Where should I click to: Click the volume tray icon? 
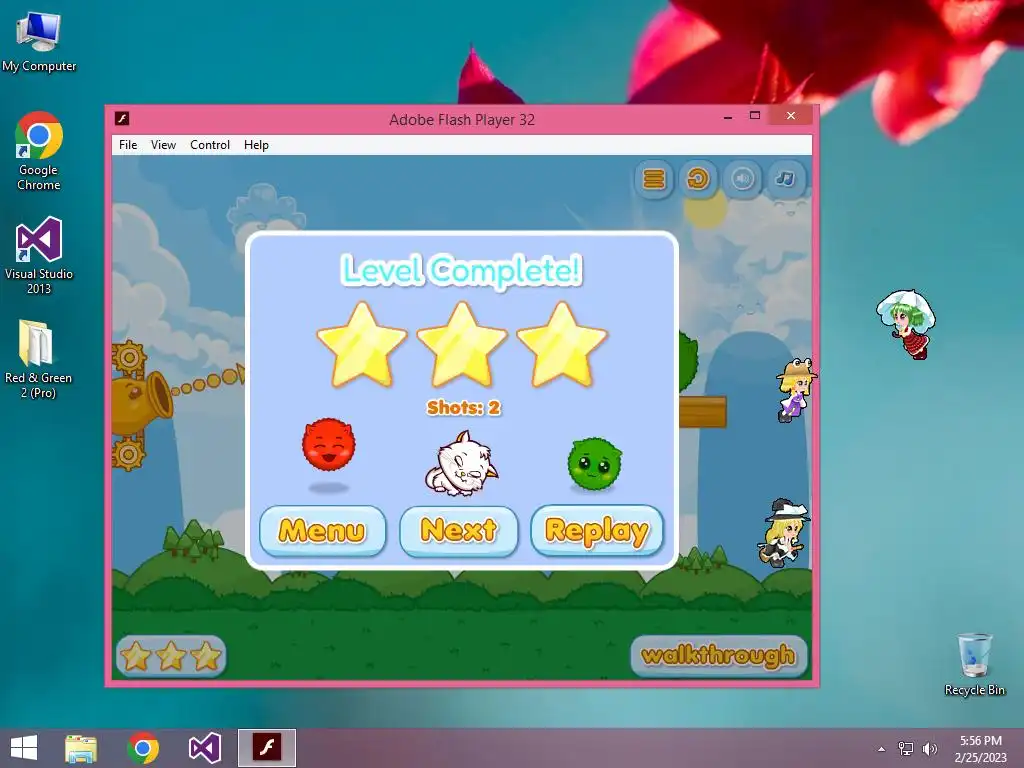(x=929, y=749)
